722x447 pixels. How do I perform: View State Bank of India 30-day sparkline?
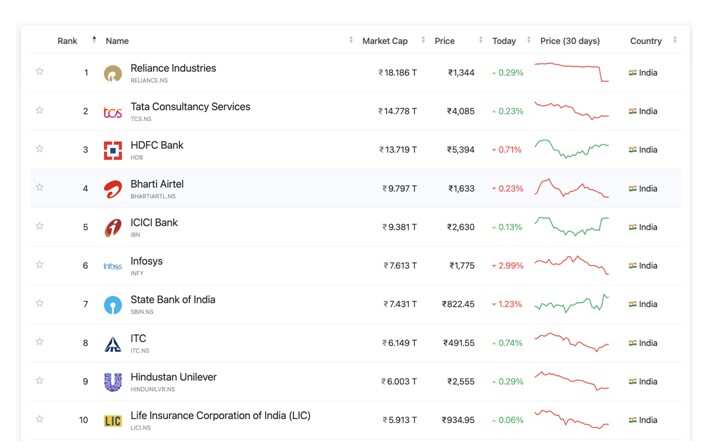click(x=571, y=303)
